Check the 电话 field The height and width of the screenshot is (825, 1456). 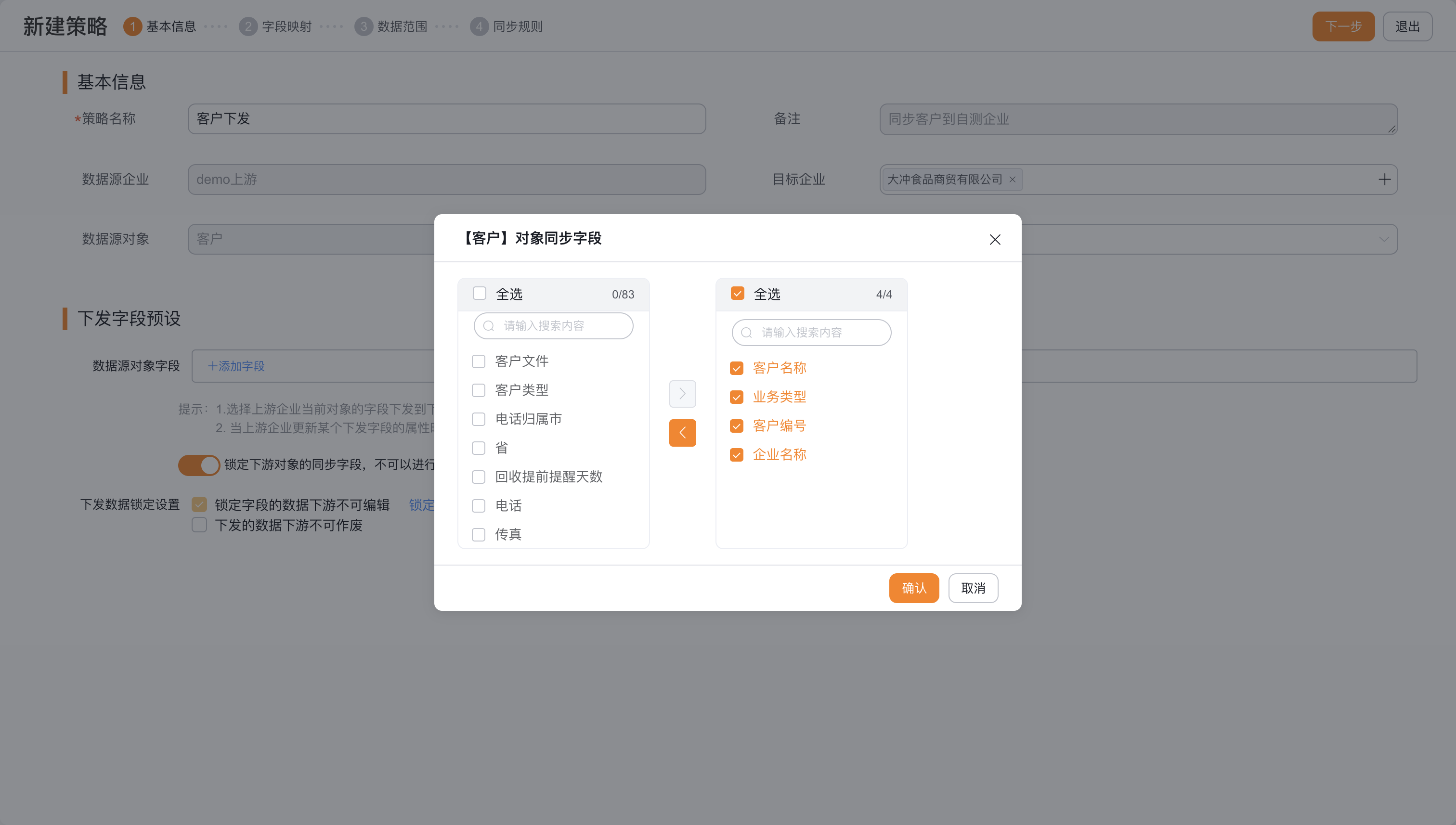point(478,506)
